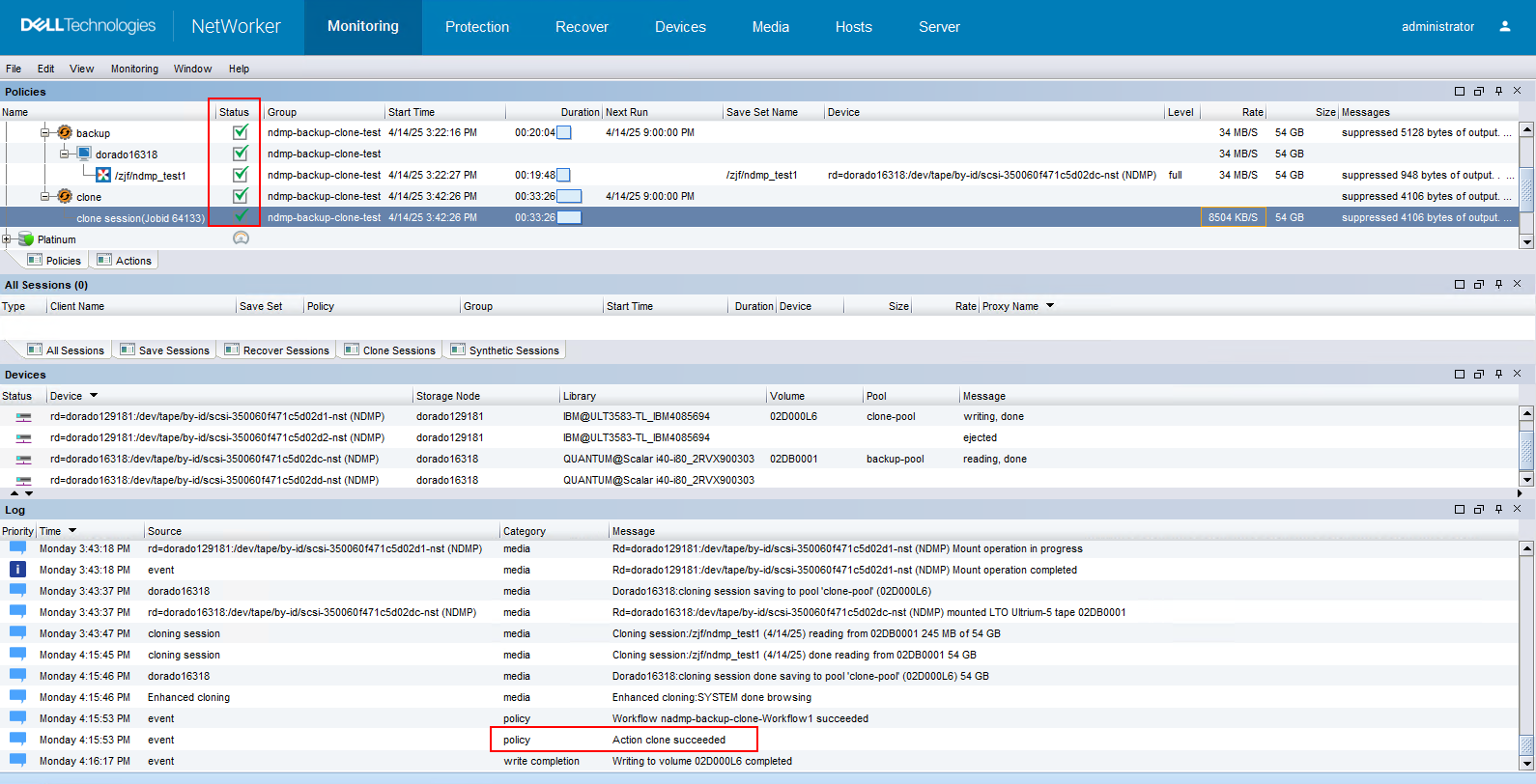
Task: Open the administrator user profile icon
Action: click(1504, 26)
